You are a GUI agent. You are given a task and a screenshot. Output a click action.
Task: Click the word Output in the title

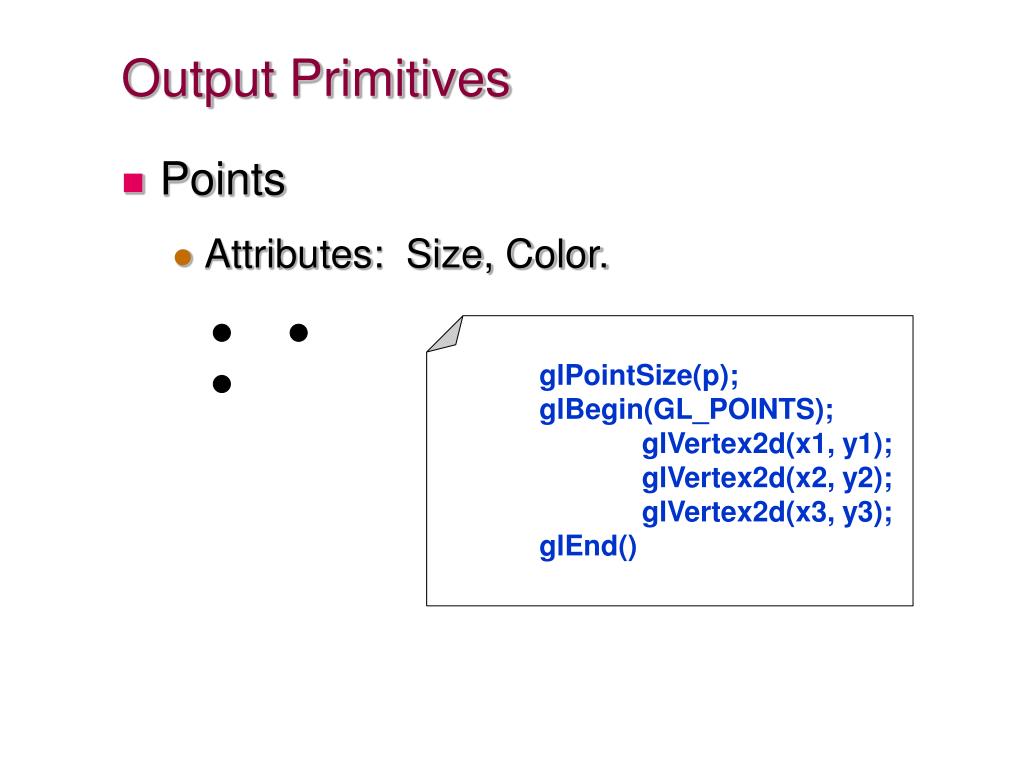point(198,80)
